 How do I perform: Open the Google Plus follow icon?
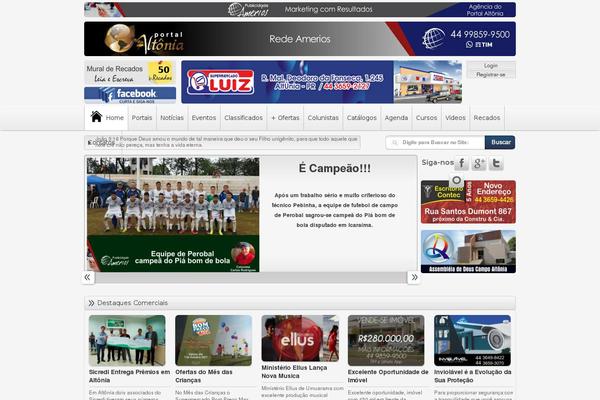(x=479, y=163)
